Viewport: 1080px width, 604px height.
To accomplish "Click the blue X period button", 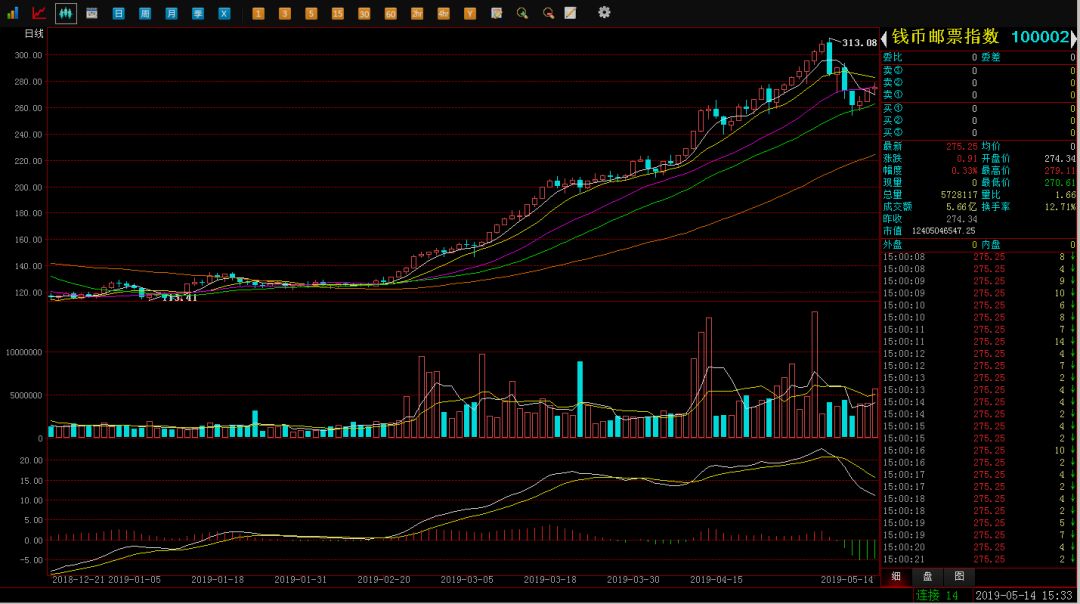I will 224,13.
